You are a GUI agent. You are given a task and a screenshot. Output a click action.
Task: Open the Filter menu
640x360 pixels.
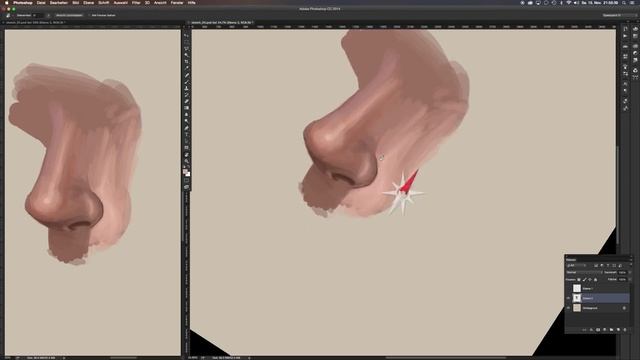pos(136,2)
